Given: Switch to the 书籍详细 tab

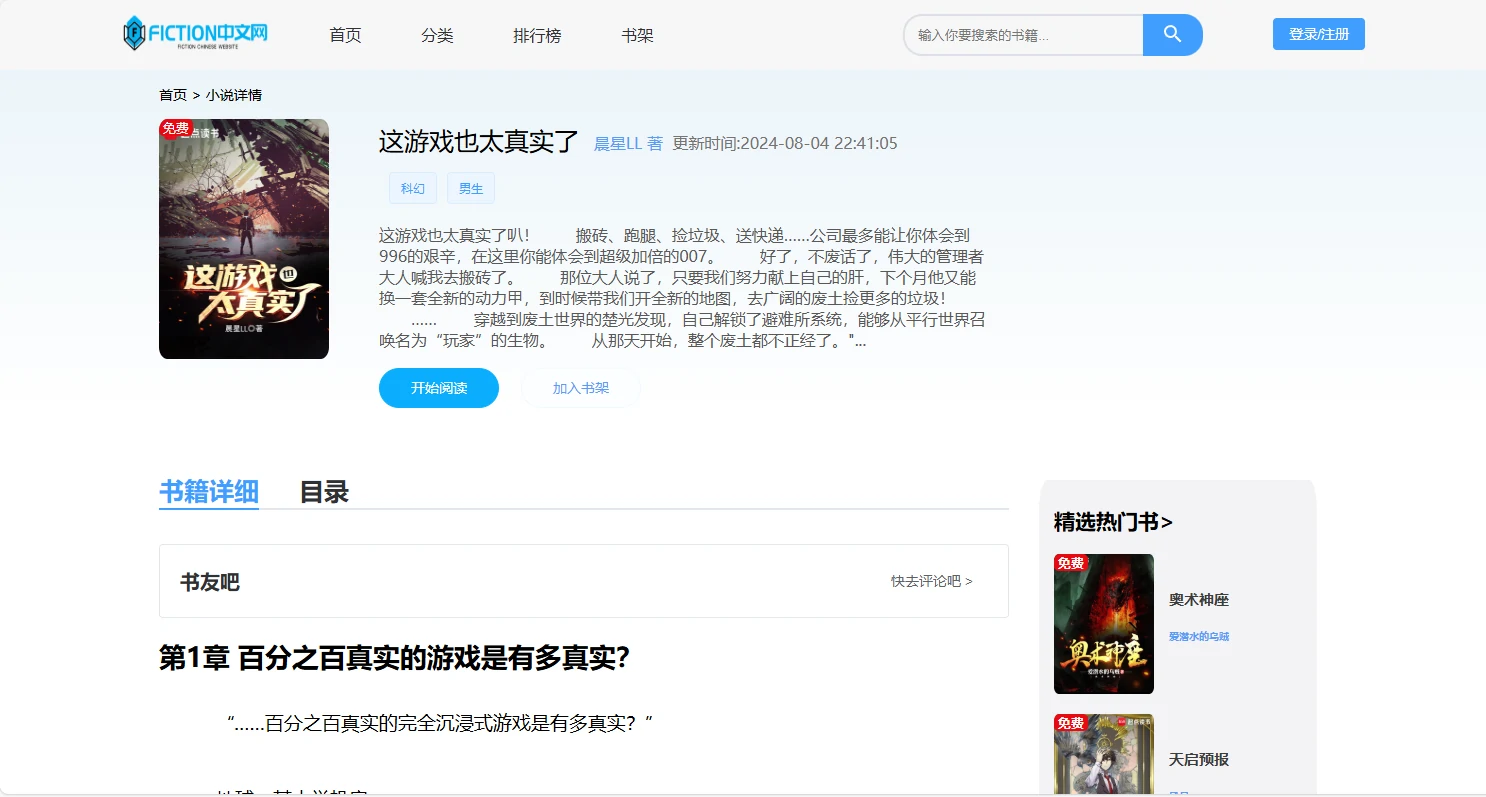Looking at the screenshot, I should click(x=209, y=492).
